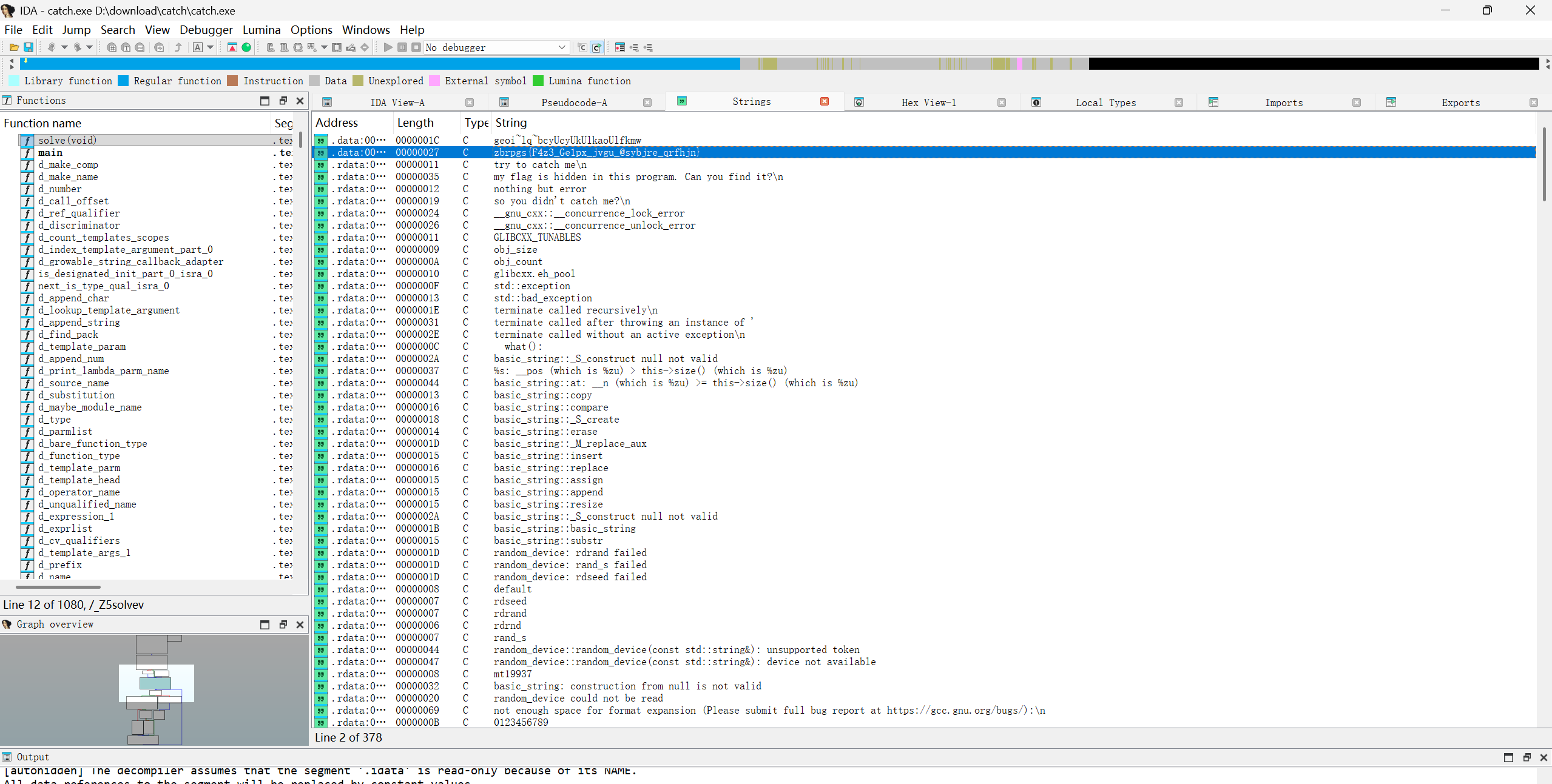Image resolution: width=1552 pixels, height=784 pixels.
Task: Expand dropdown arrow beside jump back icon
Action: [64, 47]
